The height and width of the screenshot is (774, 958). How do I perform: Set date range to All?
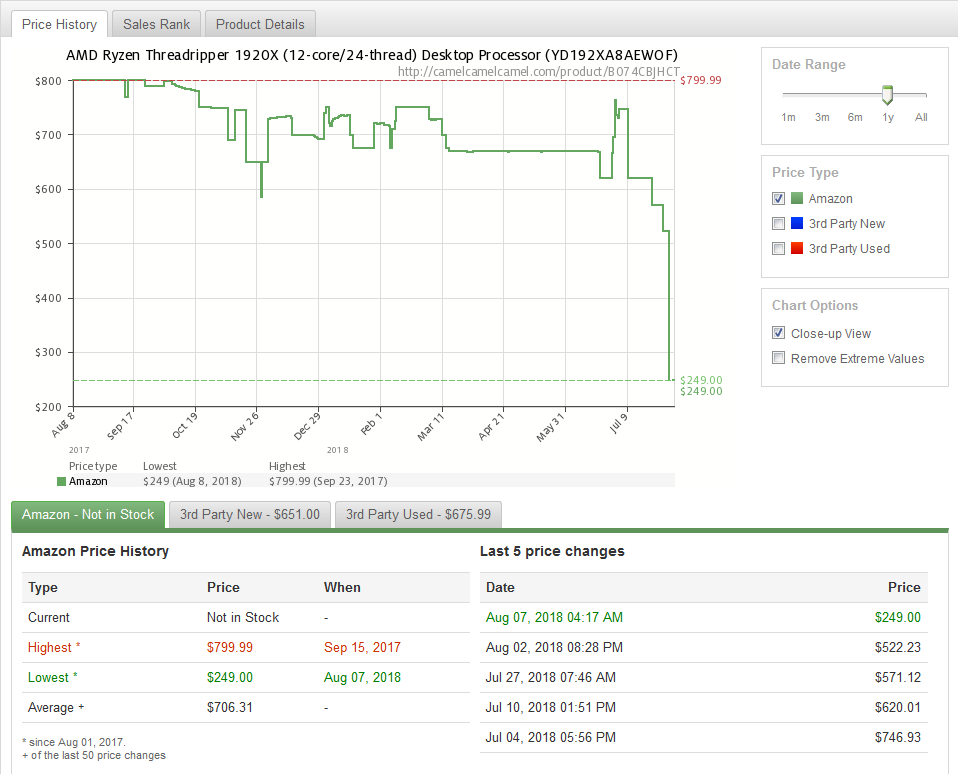pyautogui.click(x=921, y=117)
